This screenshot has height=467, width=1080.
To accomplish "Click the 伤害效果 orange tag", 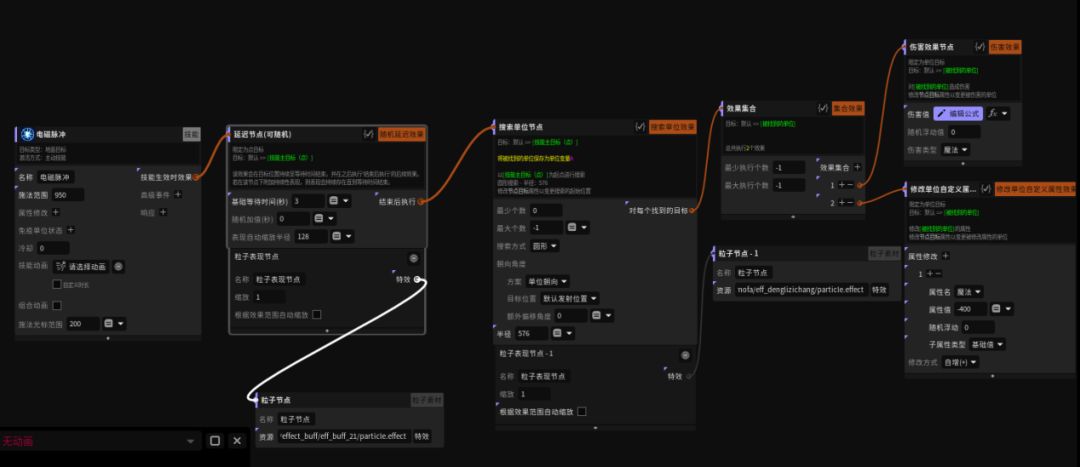I will (x=1005, y=47).
